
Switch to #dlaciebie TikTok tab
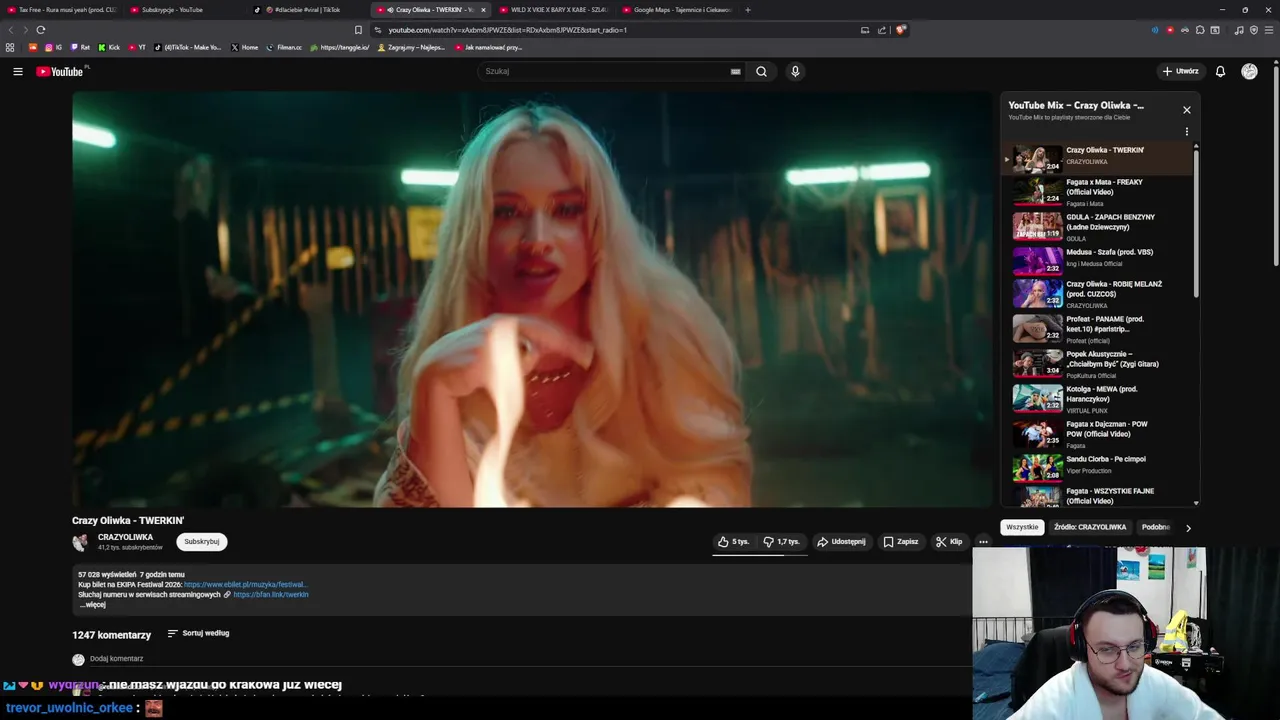click(307, 10)
